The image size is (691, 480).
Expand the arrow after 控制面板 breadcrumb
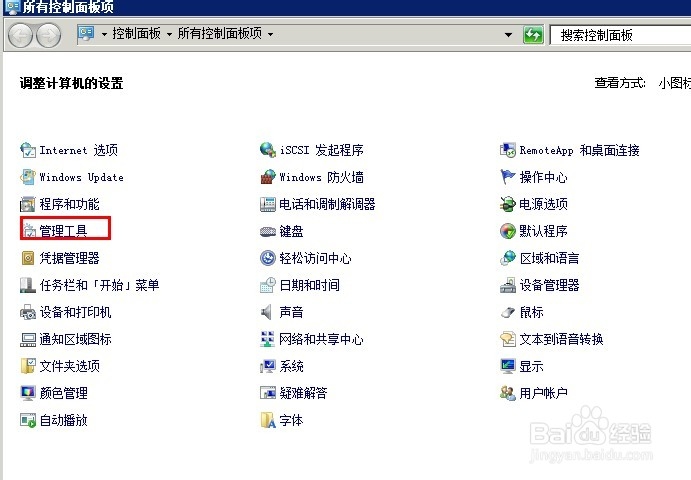[169, 34]
